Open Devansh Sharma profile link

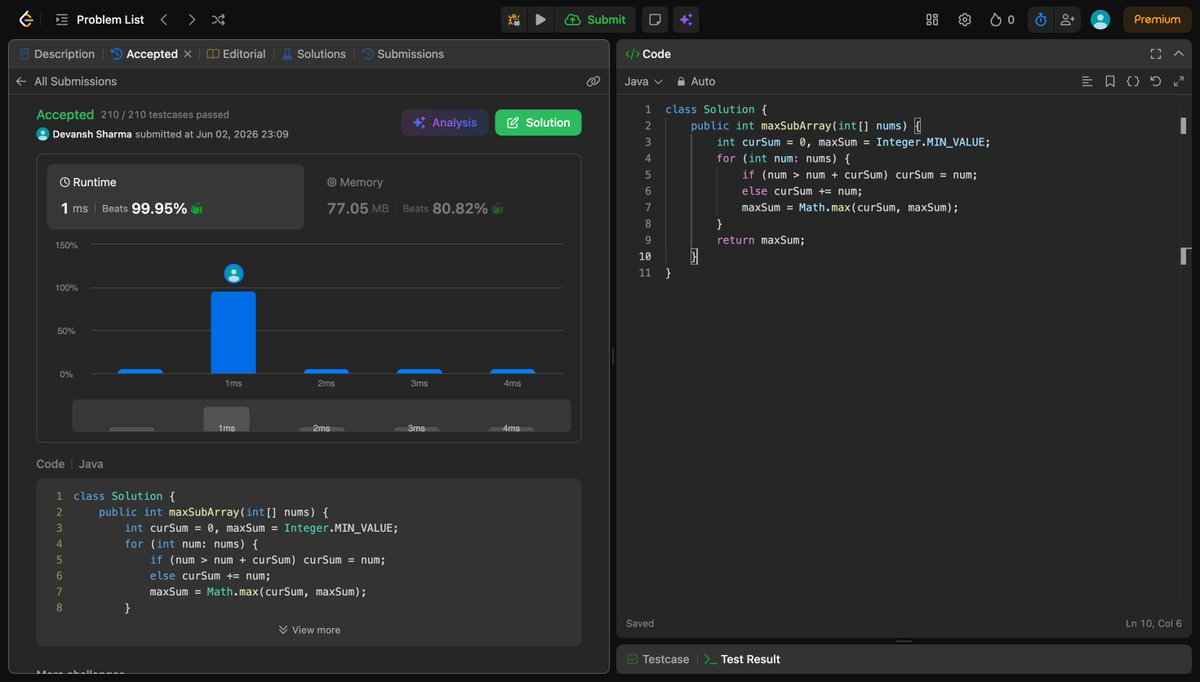point(92,134)
